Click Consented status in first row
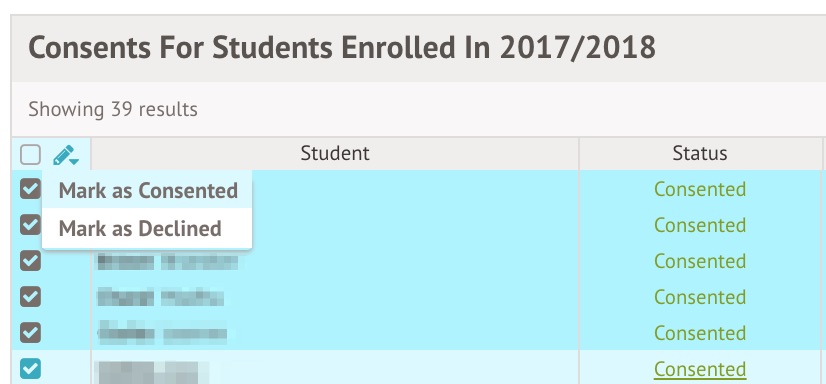Viewport: 826px width, 384px height. (700, 189)
